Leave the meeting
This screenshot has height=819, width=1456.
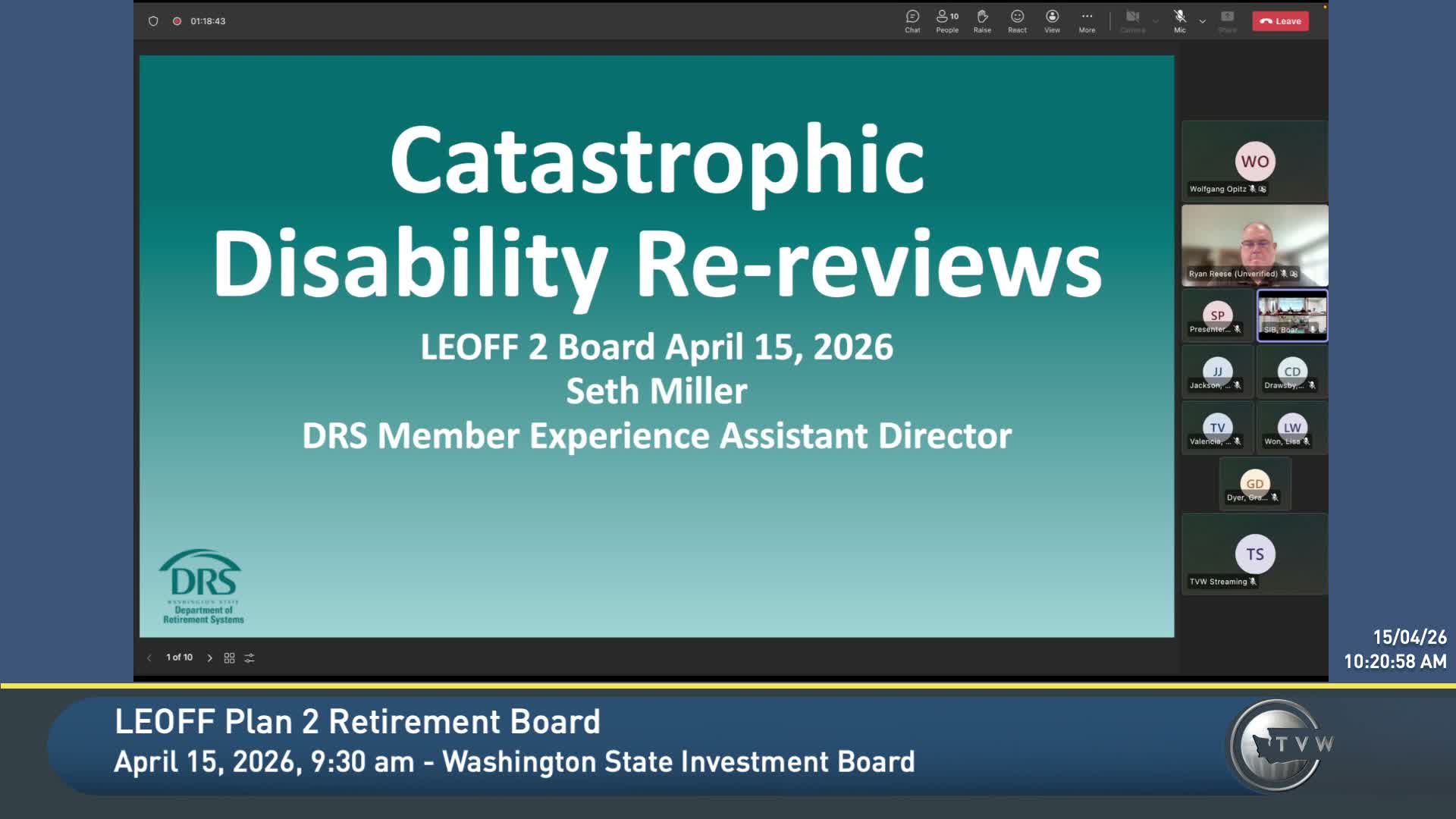coord(1280,21)
